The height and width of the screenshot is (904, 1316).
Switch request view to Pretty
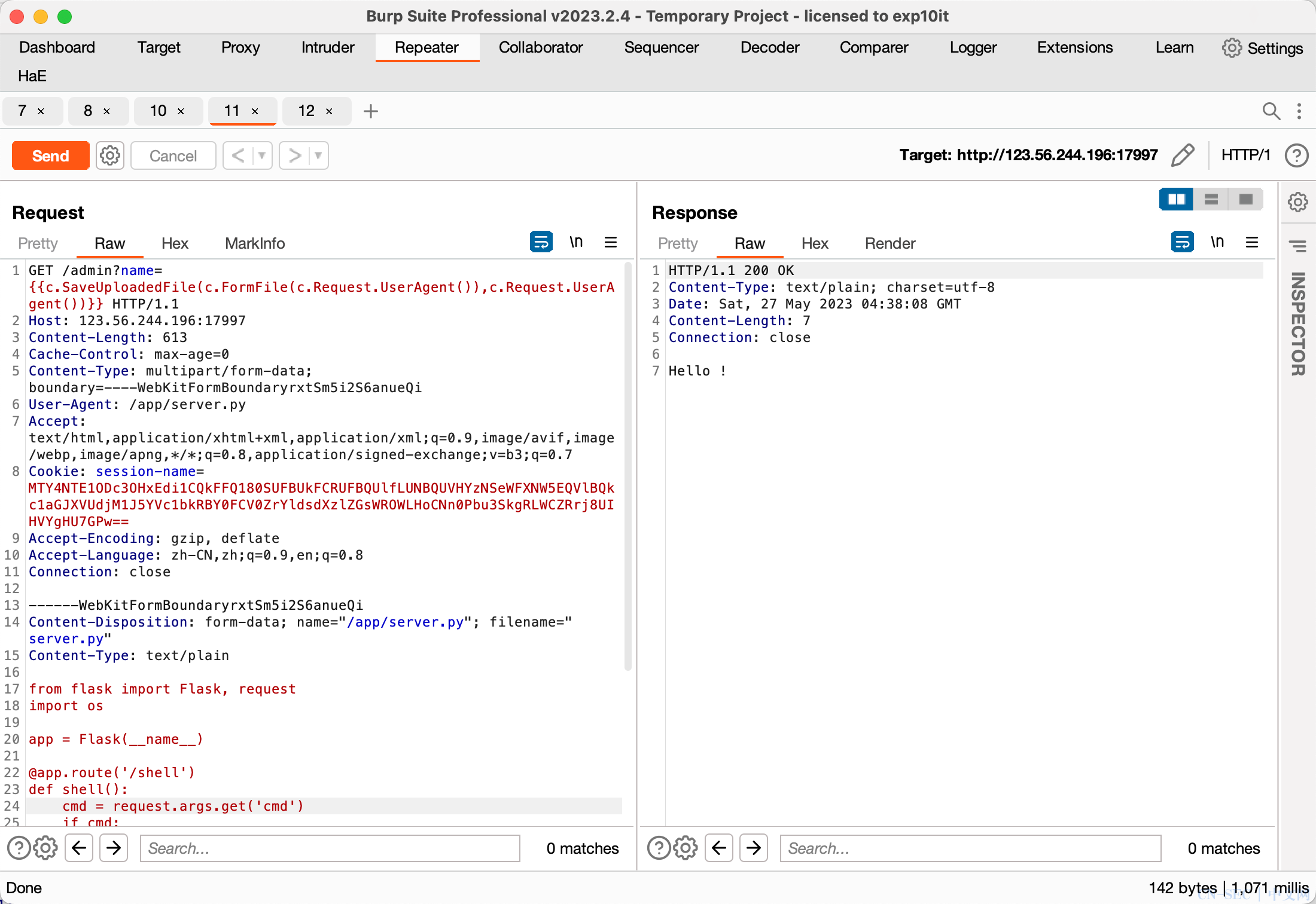38,243
